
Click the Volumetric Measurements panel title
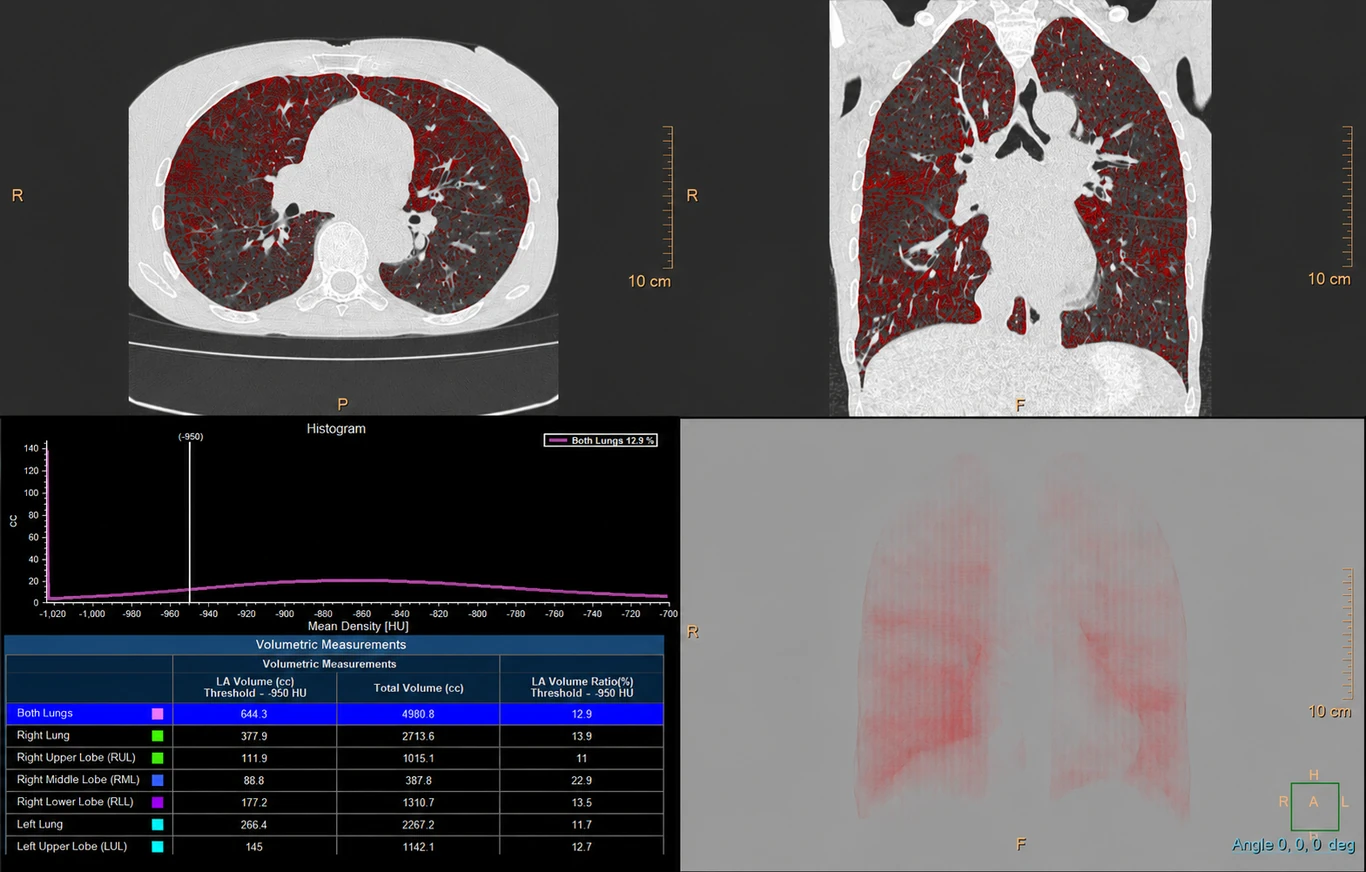tap(331, 645)
